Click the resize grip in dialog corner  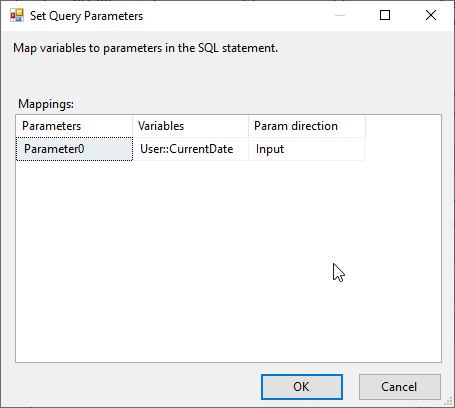(448, 401)
